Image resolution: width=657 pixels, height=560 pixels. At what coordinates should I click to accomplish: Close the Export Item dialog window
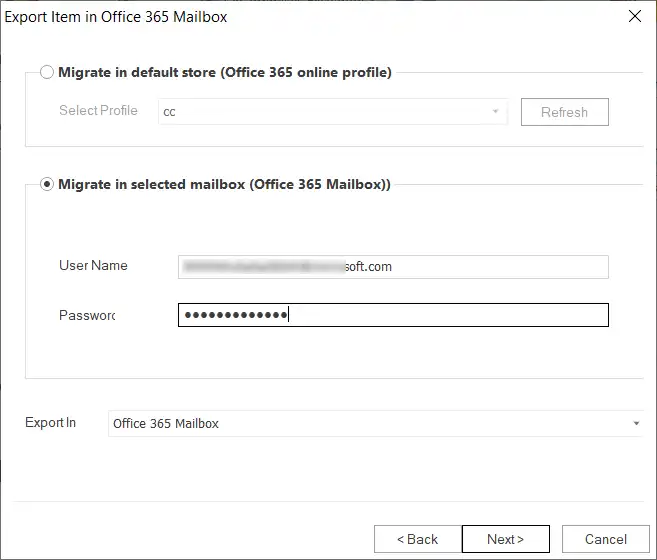click(635, 16)
